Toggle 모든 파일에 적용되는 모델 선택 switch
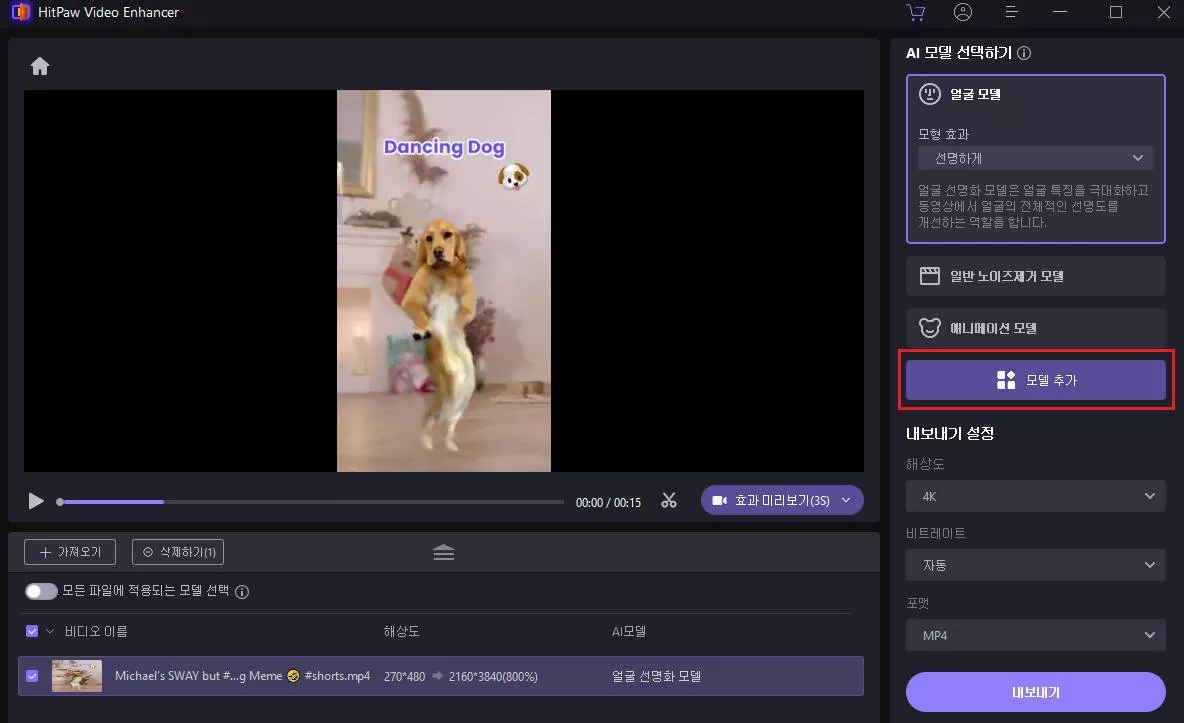Viewport: 1184px width, 723px height. 41,591
